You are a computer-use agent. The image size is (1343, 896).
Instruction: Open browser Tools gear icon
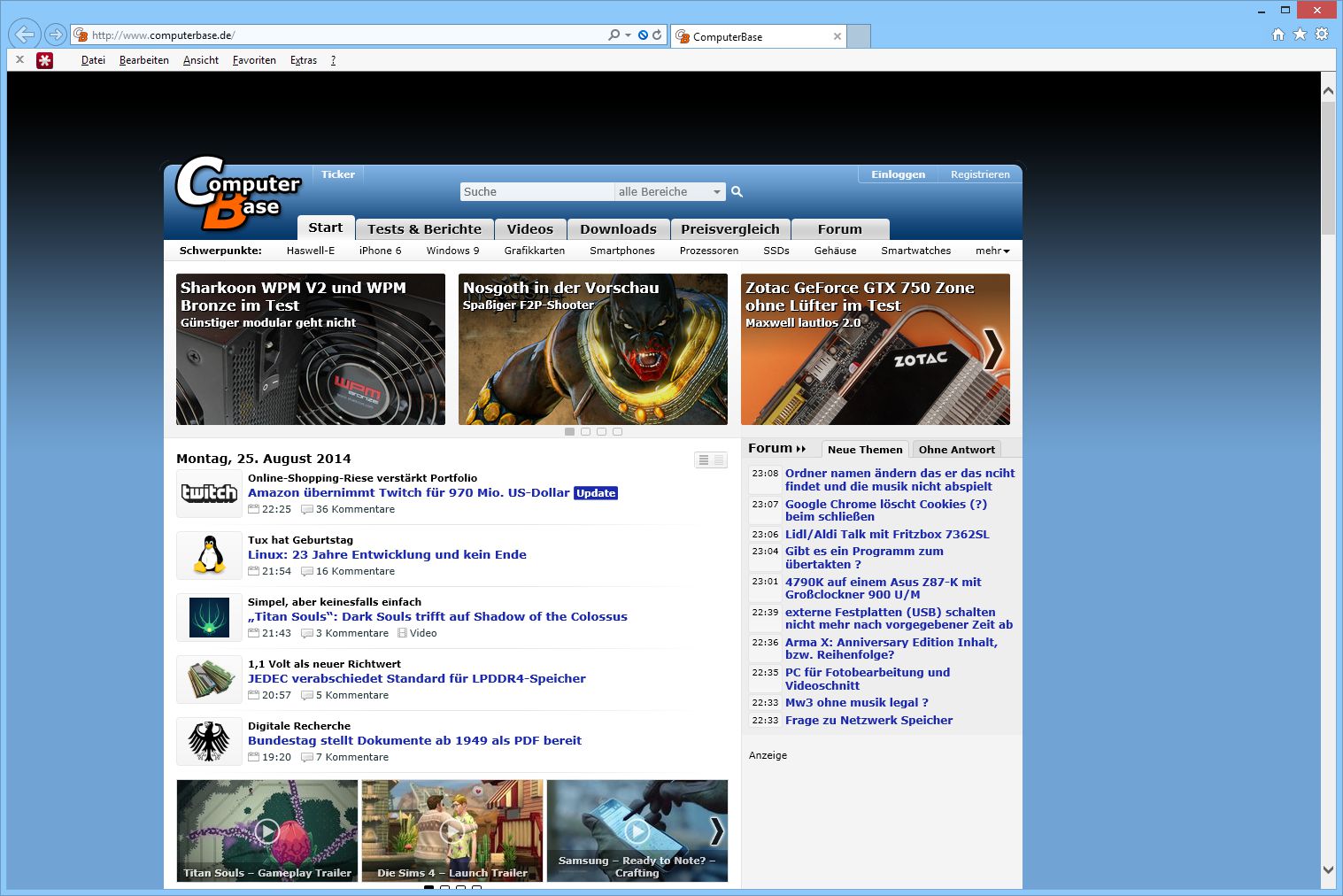[1322, 35]
